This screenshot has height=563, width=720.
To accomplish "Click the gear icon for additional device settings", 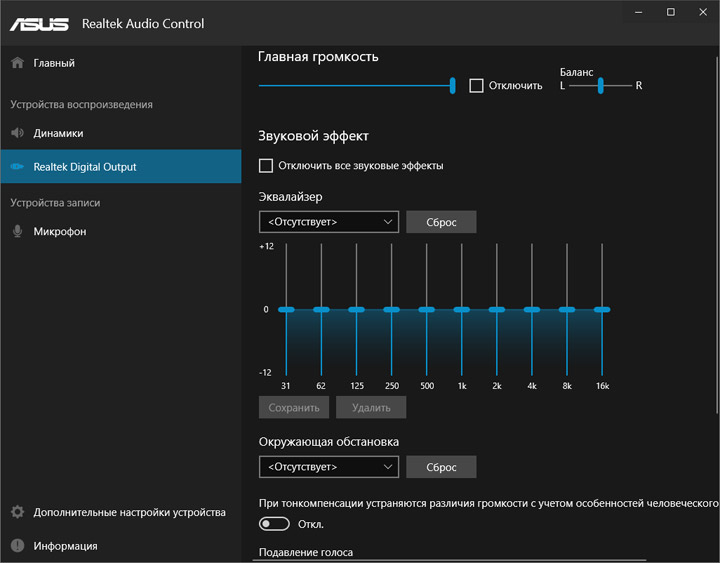I will pos(17,512).
